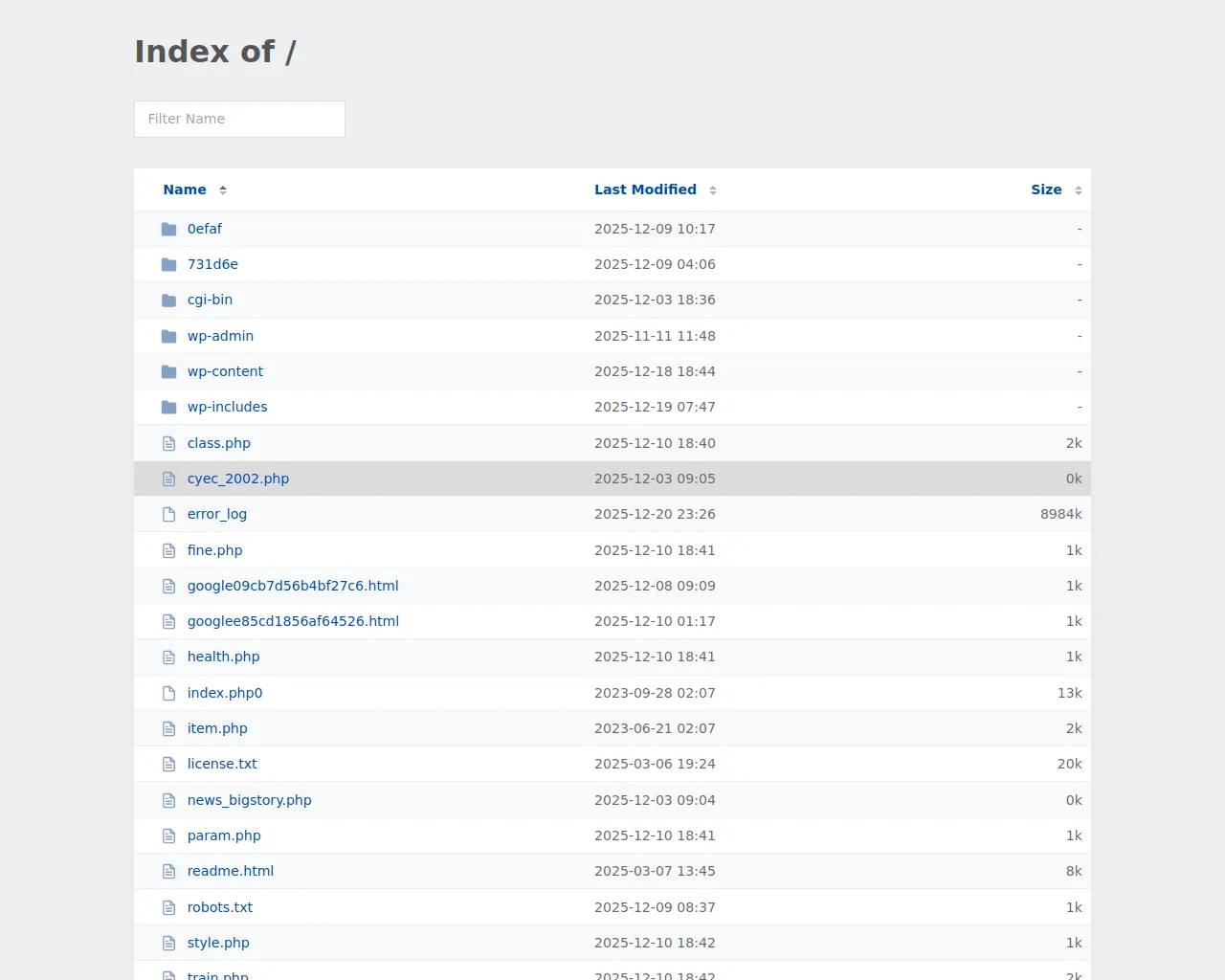Click the file icon next to index.php0
1225x980 pixels.
(x=169, y=693)
